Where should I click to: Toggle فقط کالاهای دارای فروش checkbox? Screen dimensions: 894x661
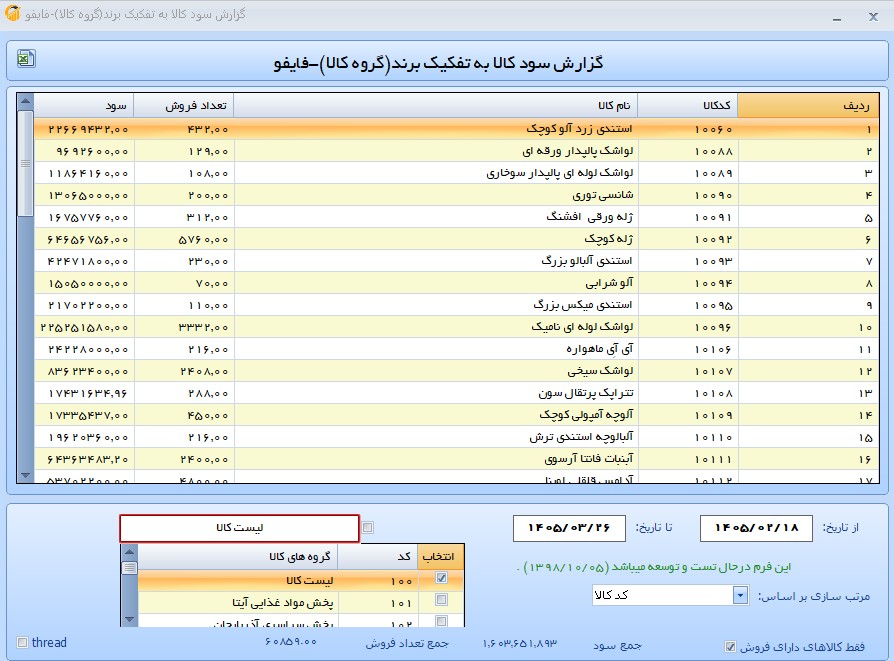coord(730,647)
